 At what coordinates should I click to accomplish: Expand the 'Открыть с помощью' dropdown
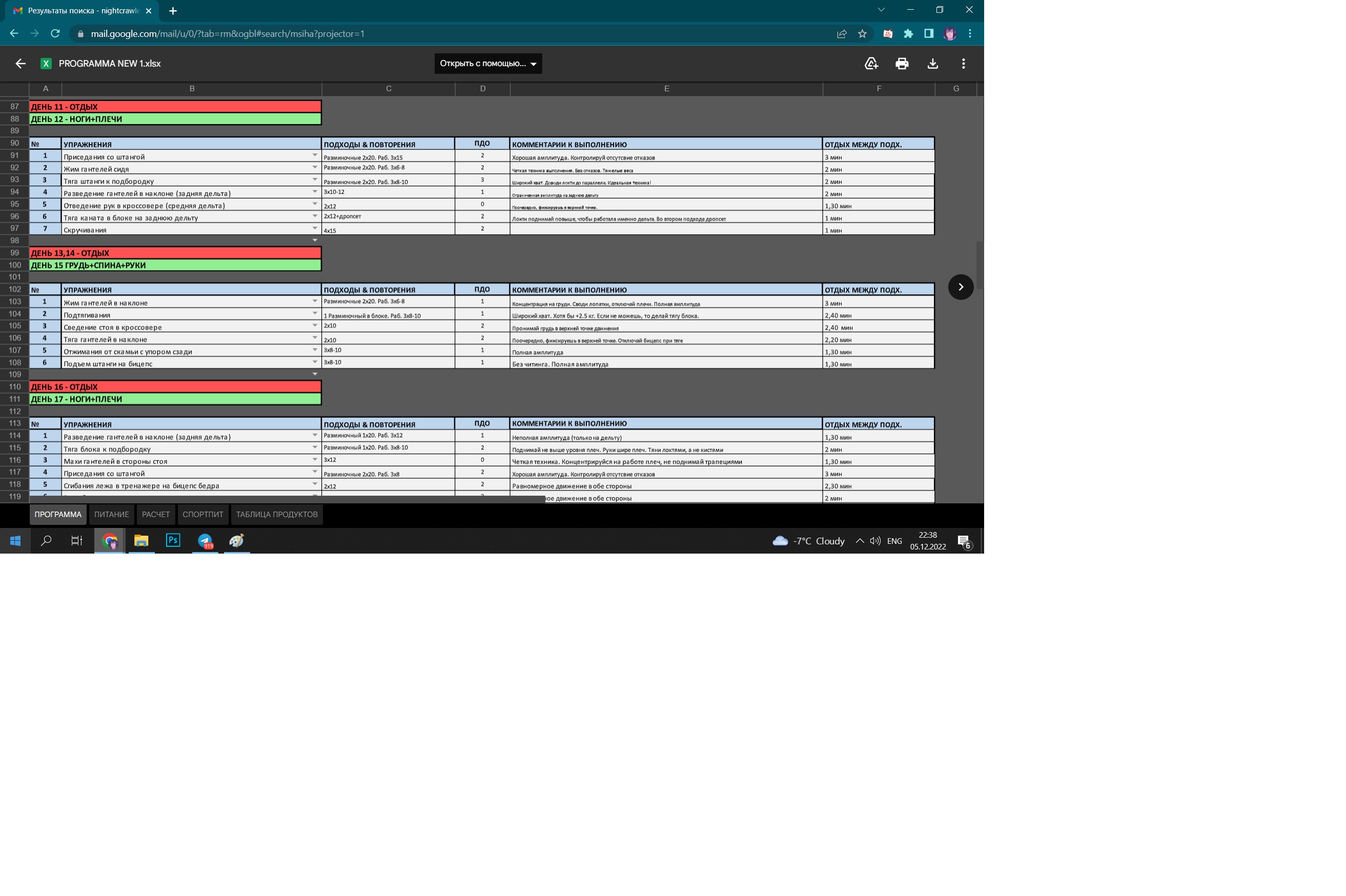[x=488, y=64]
